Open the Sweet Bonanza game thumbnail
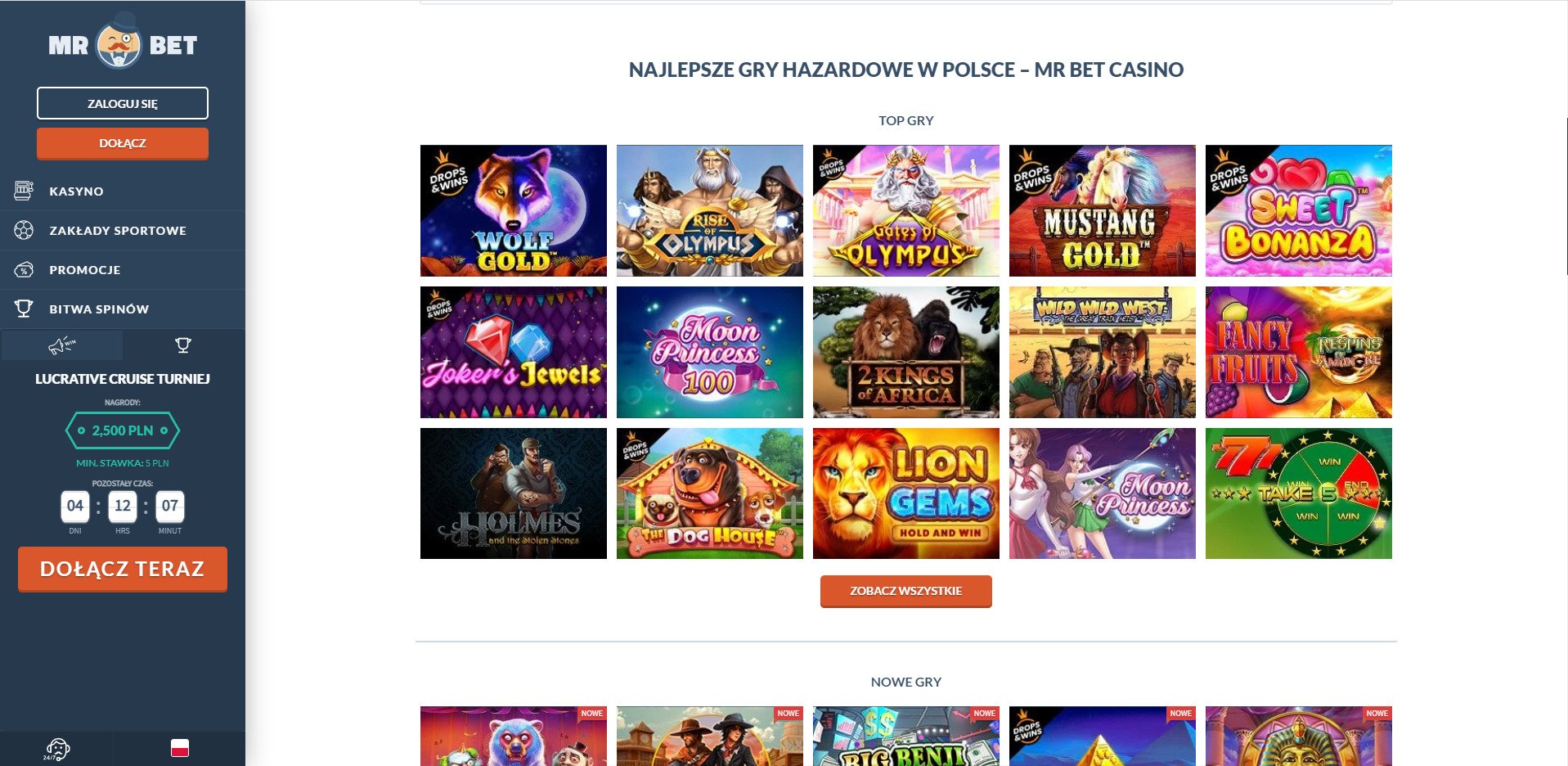 pos(1299,210)
